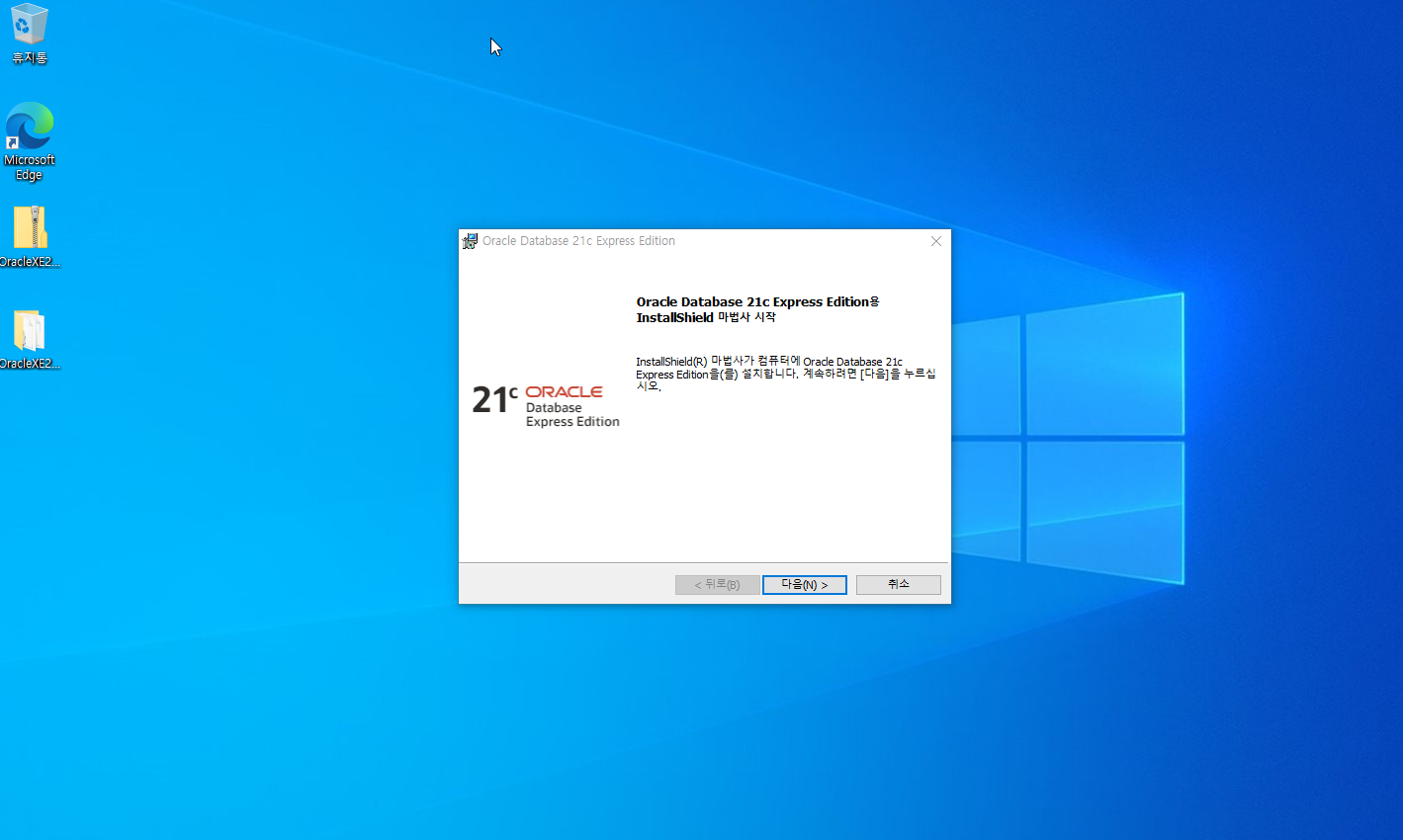Click the installer icon in the title bar
Image resolution: width=1403 pixels, height=840 pixels.
click(470, 241)
